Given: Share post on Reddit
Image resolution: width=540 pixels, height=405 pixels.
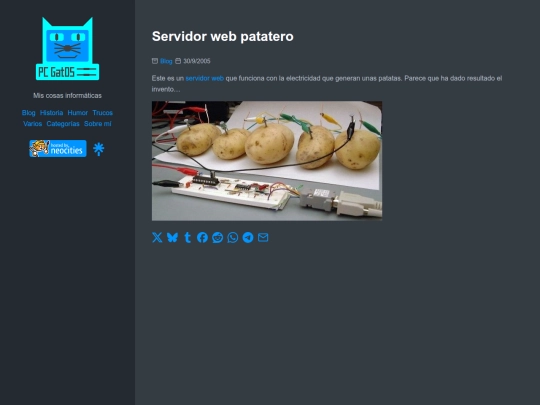Looking at the screenshot, I should 218,237.
